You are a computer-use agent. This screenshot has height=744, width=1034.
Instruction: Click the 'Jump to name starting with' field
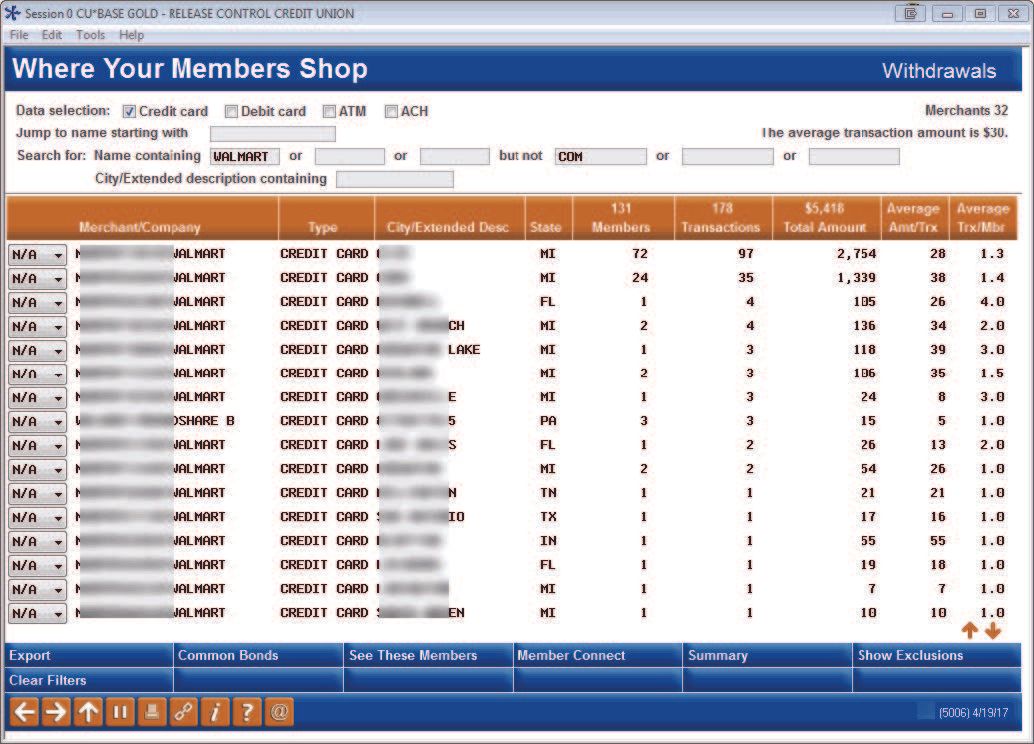pos(272,134)
